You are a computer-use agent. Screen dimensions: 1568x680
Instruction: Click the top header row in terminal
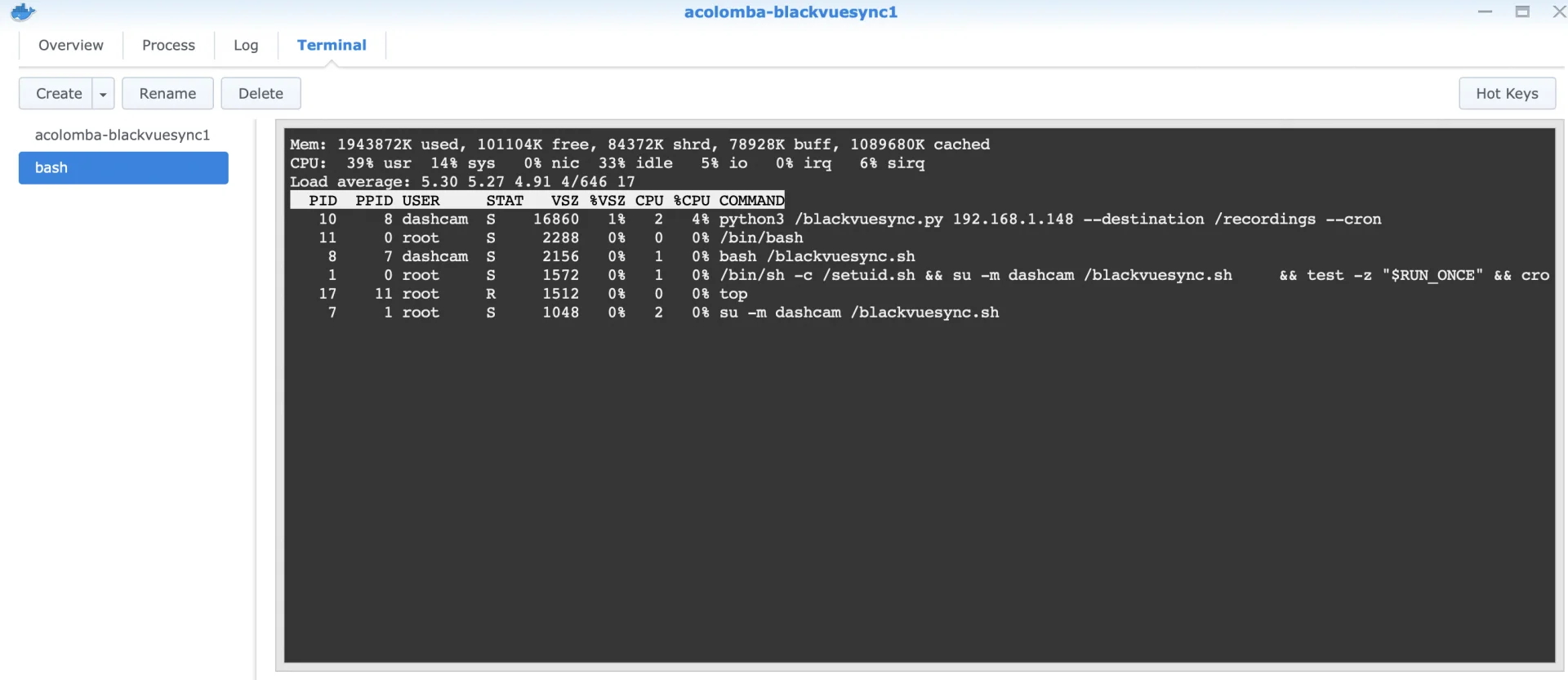click(x=537, y=201)
